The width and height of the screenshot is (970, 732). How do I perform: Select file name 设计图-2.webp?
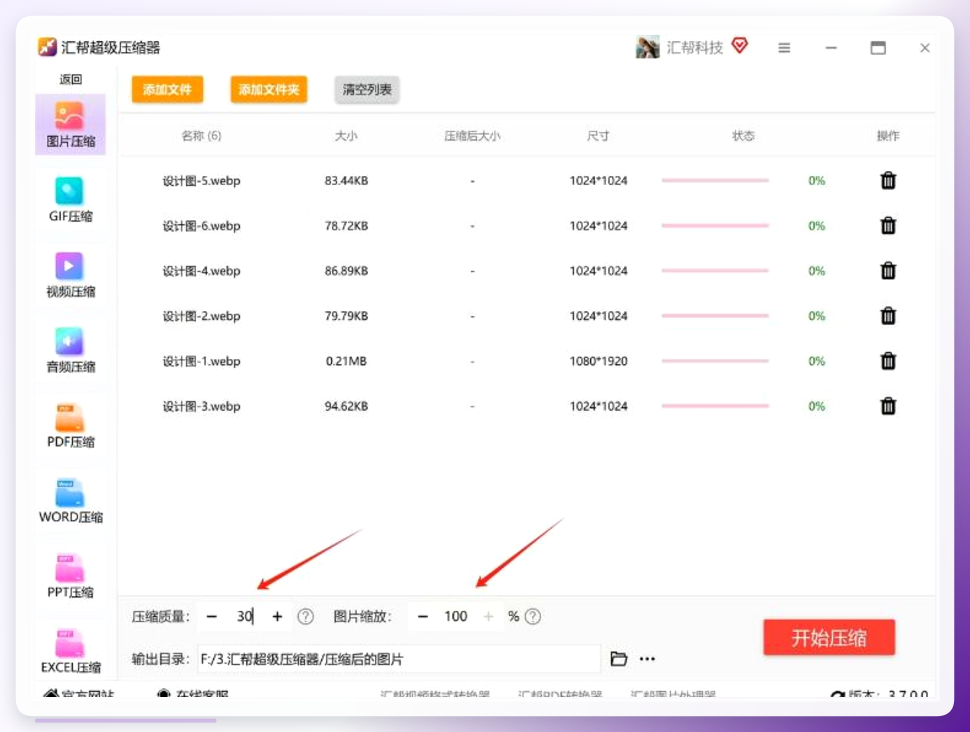pos(201,316)
